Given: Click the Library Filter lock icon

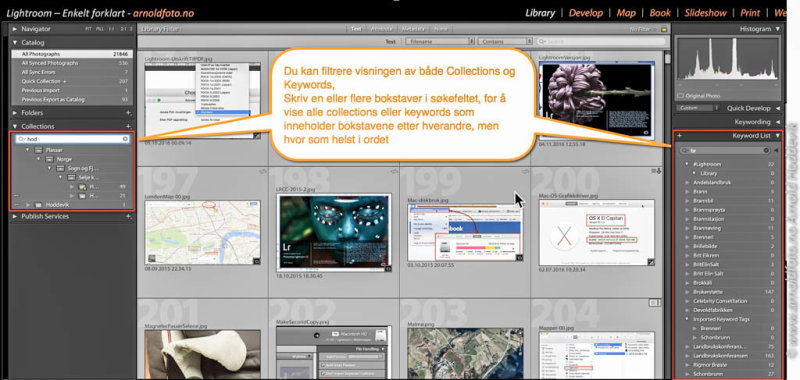Looking at the screenshot, I should pos(664,29).
